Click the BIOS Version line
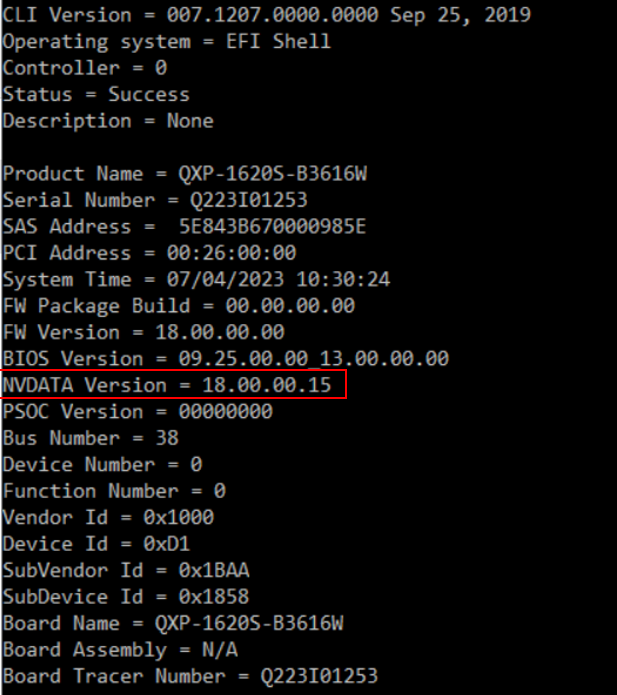617x695 pixels. pos(225,358)
